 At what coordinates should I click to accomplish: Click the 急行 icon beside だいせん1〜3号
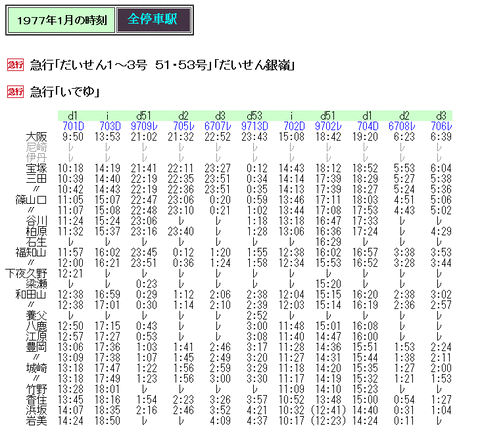[15, 65]
